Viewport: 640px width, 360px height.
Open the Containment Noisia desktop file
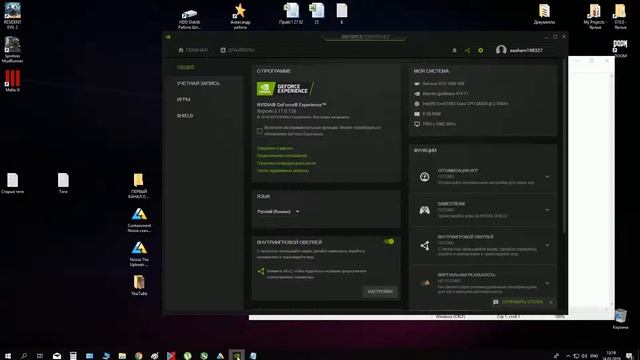tap(139, 220)
